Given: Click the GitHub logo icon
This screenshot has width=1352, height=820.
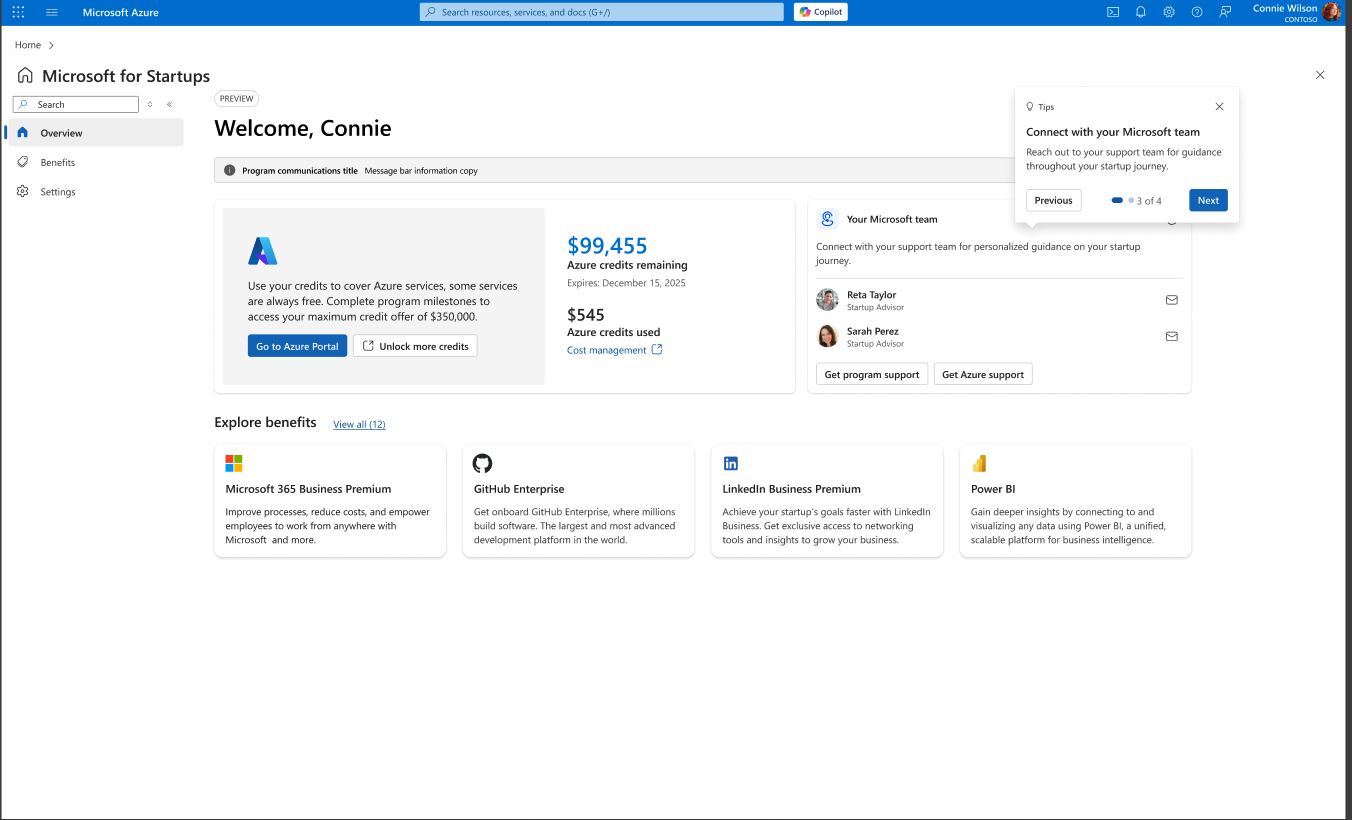Looking at the screenshot, I should pos(483,463).
